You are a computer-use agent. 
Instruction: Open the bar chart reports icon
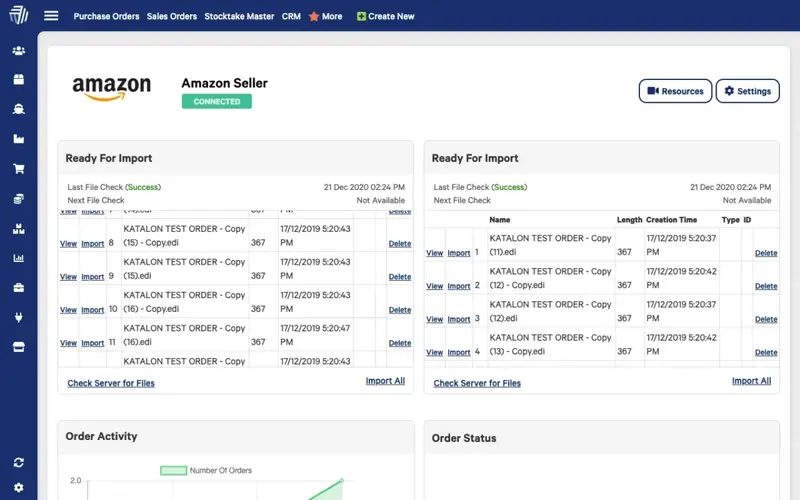(18, 258)
